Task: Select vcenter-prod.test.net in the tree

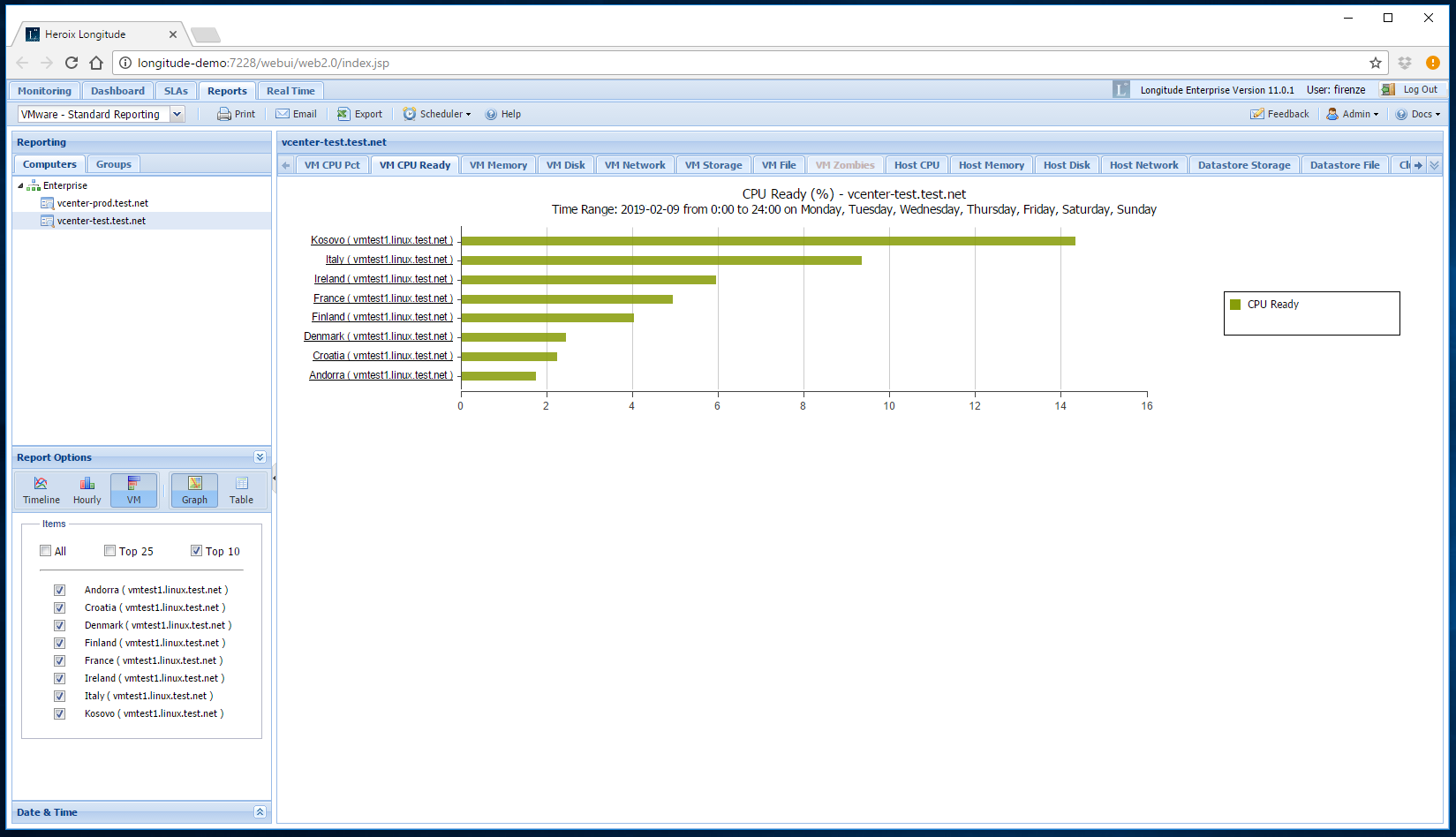Action: tap(102, 203)
